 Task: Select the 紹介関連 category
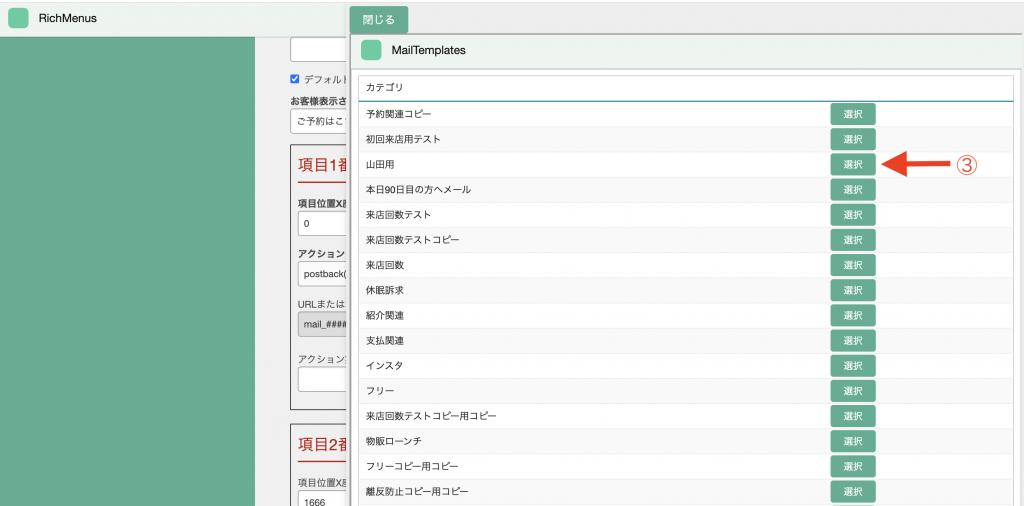tap(853, 315)
